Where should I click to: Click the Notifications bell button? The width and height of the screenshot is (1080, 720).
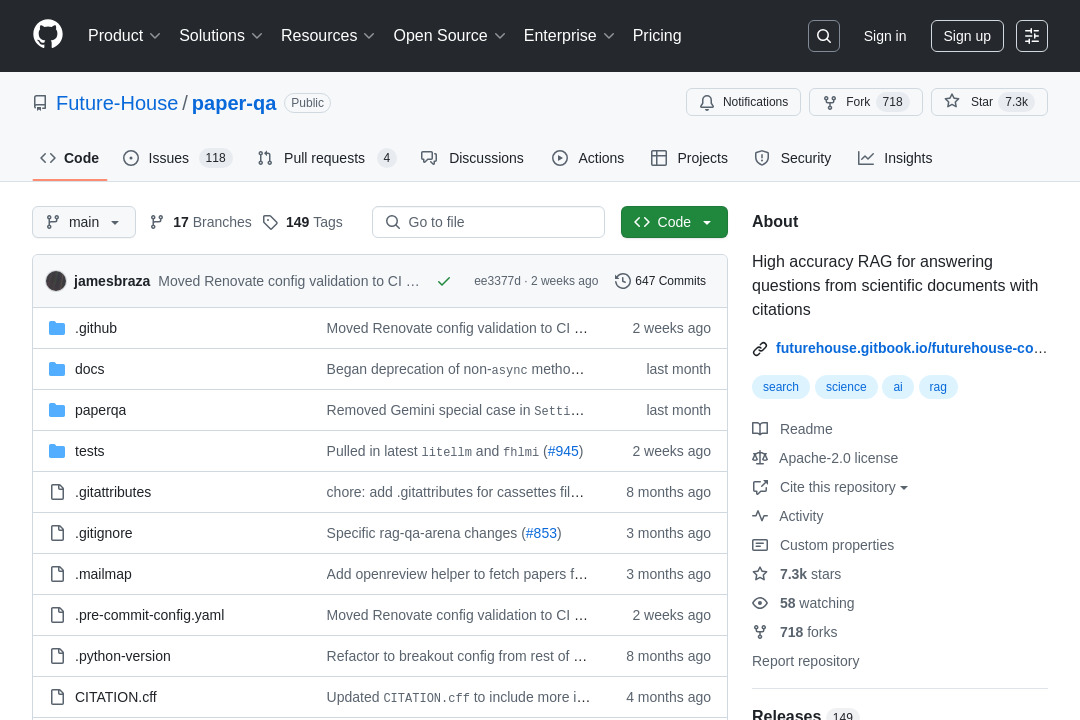tap(743, 102)
